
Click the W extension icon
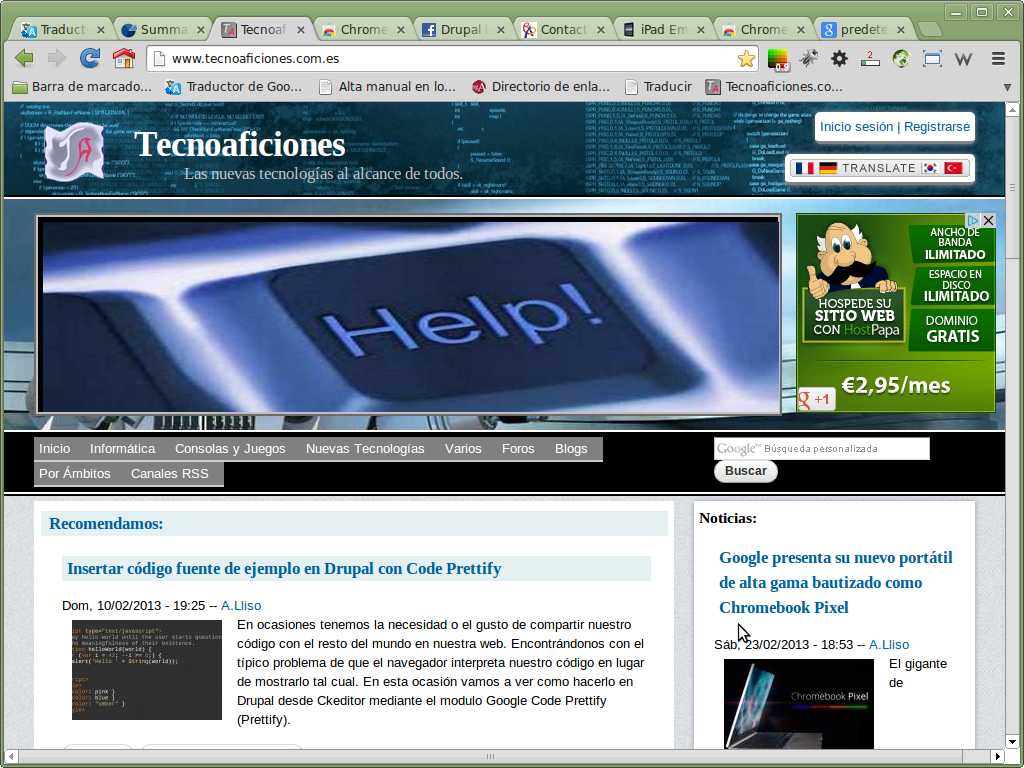point(964,59)
